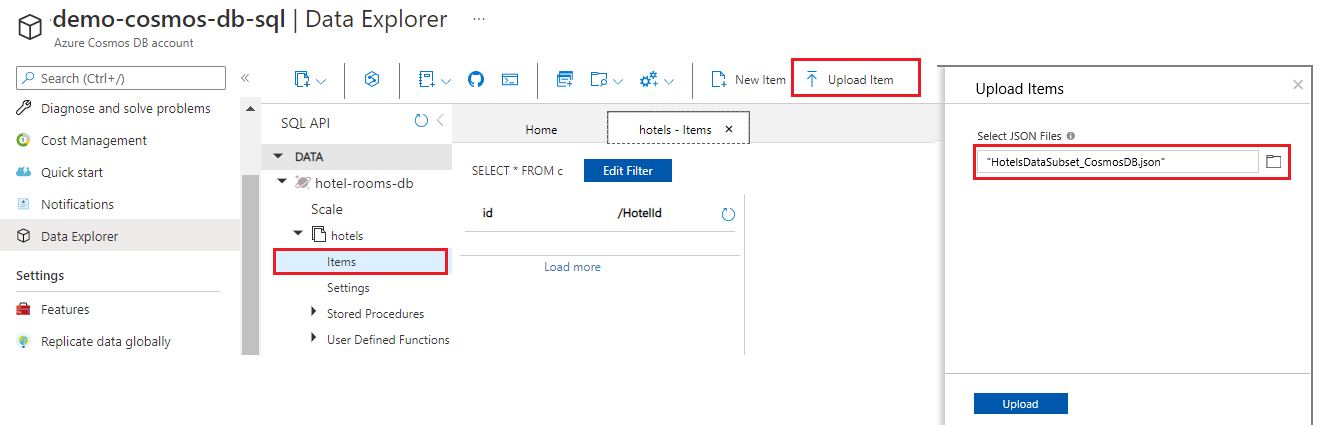Click the /HotelId column header
The height and width of the screenshot is (427, 1324).
640,213
